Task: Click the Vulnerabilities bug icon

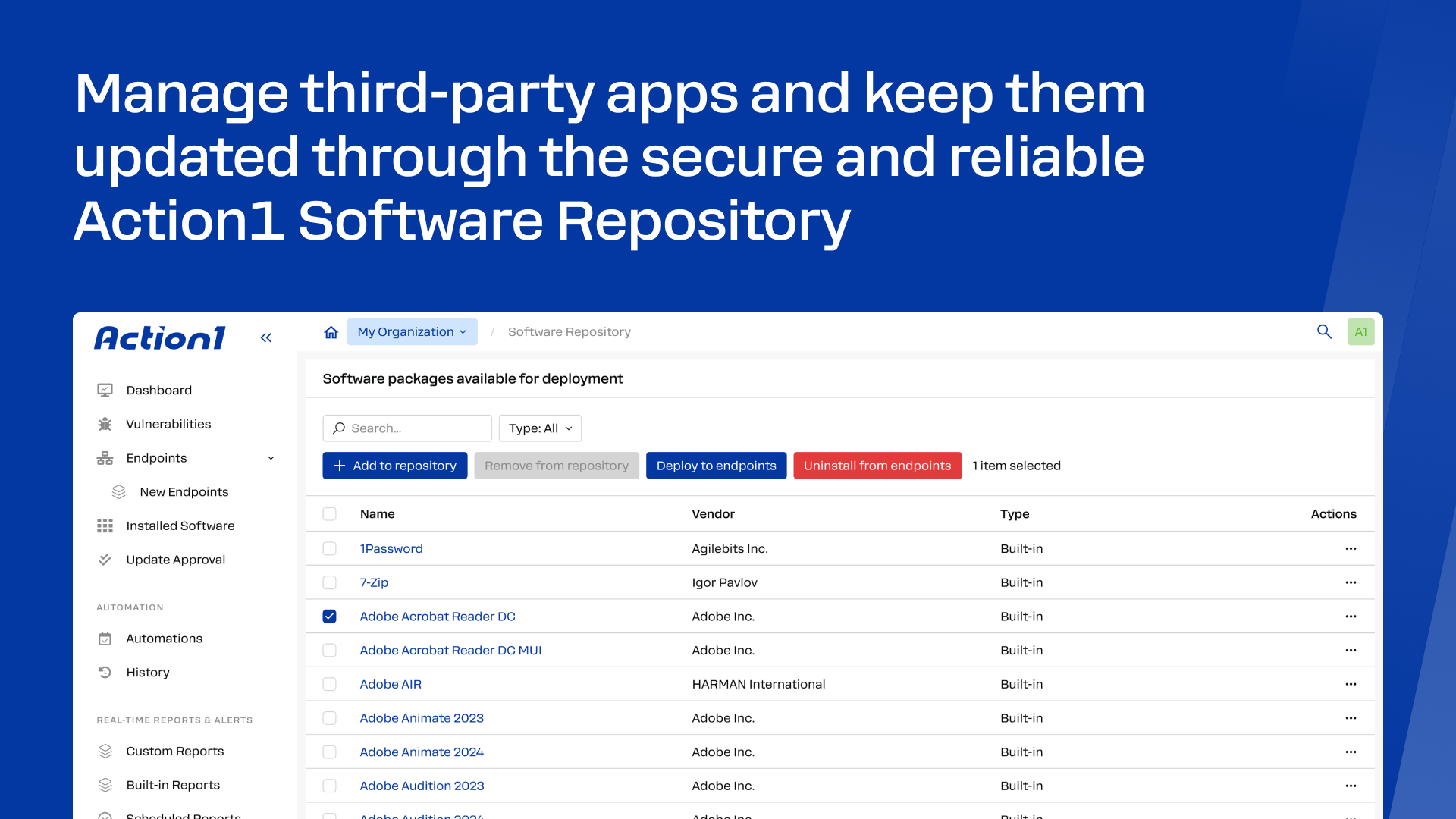Action: (105, 424)
